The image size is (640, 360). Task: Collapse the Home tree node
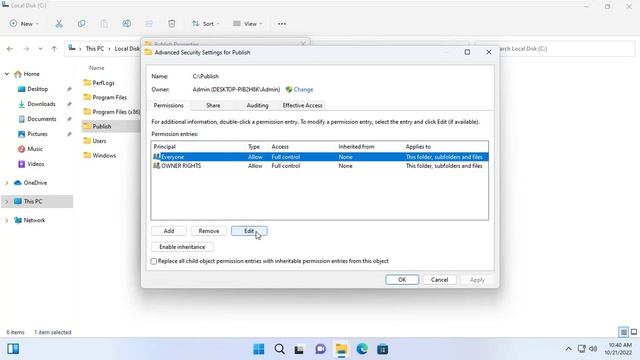[7, 74]
